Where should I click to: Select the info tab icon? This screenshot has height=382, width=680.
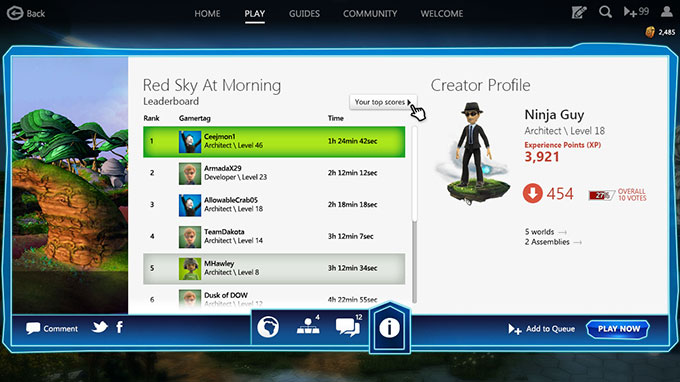(389, 328)
